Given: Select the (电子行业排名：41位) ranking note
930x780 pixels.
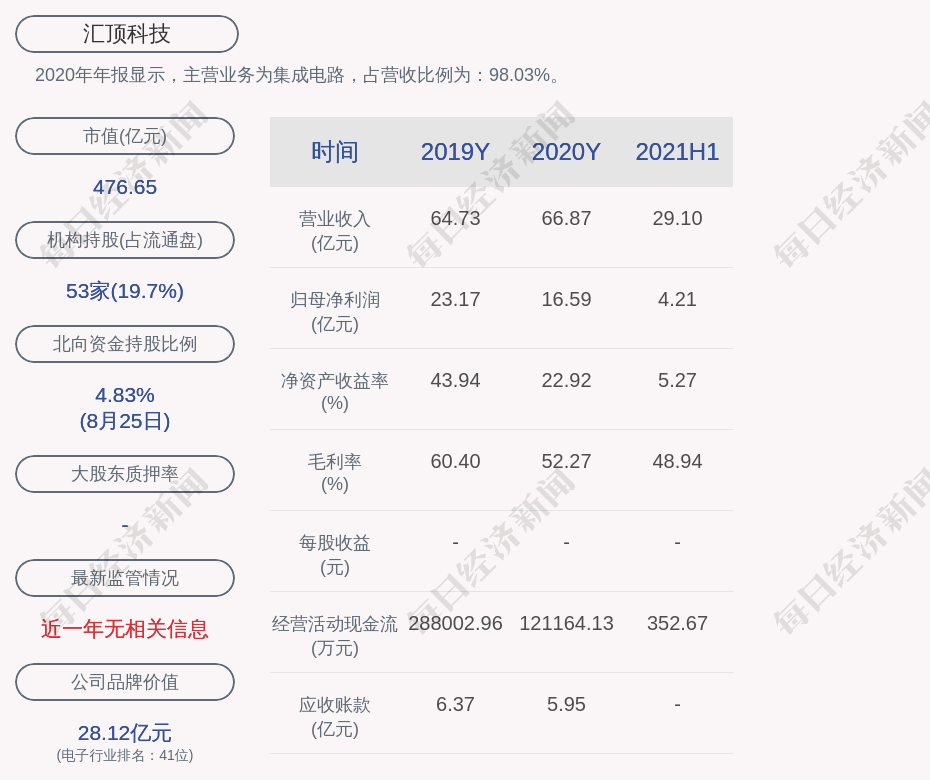Looking at the screenshot, I should 125,755.
